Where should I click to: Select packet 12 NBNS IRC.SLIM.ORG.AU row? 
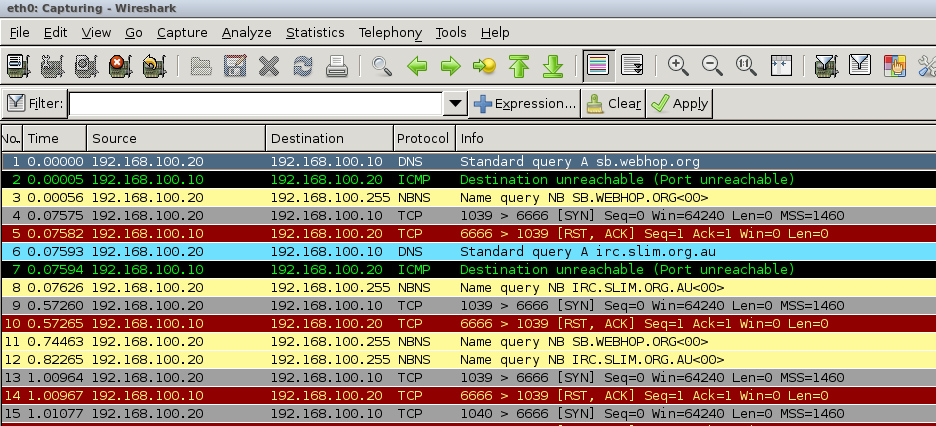(x=469, y=360)
